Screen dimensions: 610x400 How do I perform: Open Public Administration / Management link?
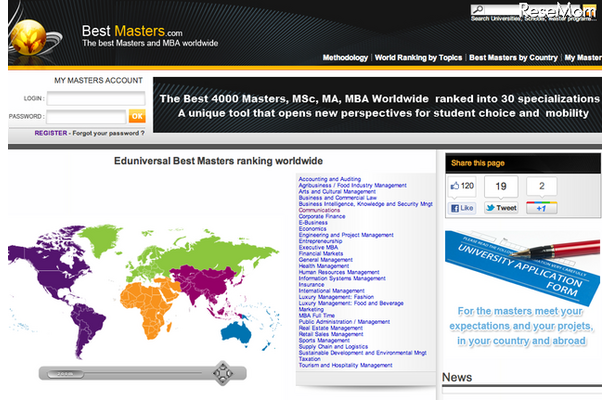click(344, 322)
